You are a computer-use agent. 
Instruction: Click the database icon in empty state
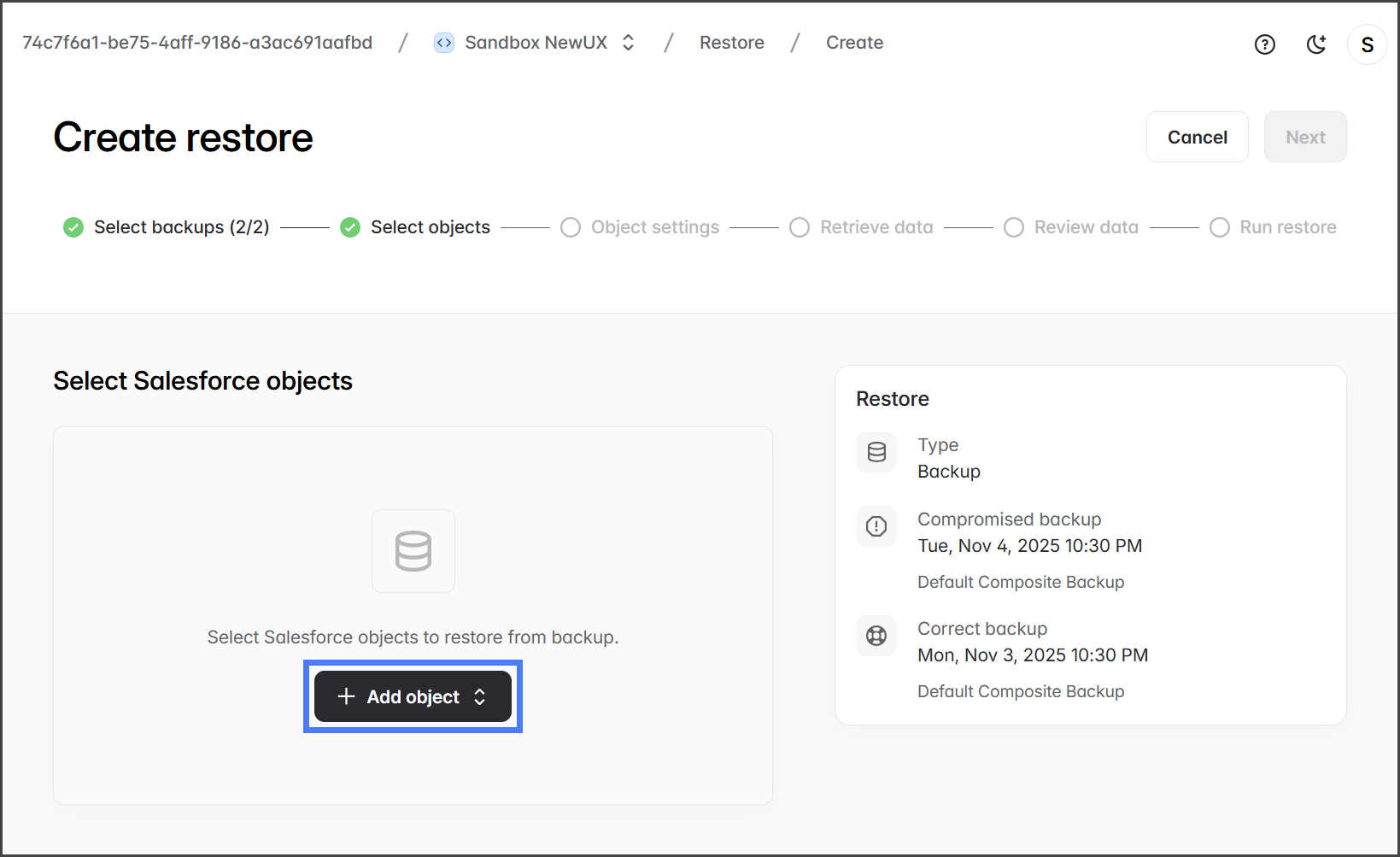click(x=413, y=551)
